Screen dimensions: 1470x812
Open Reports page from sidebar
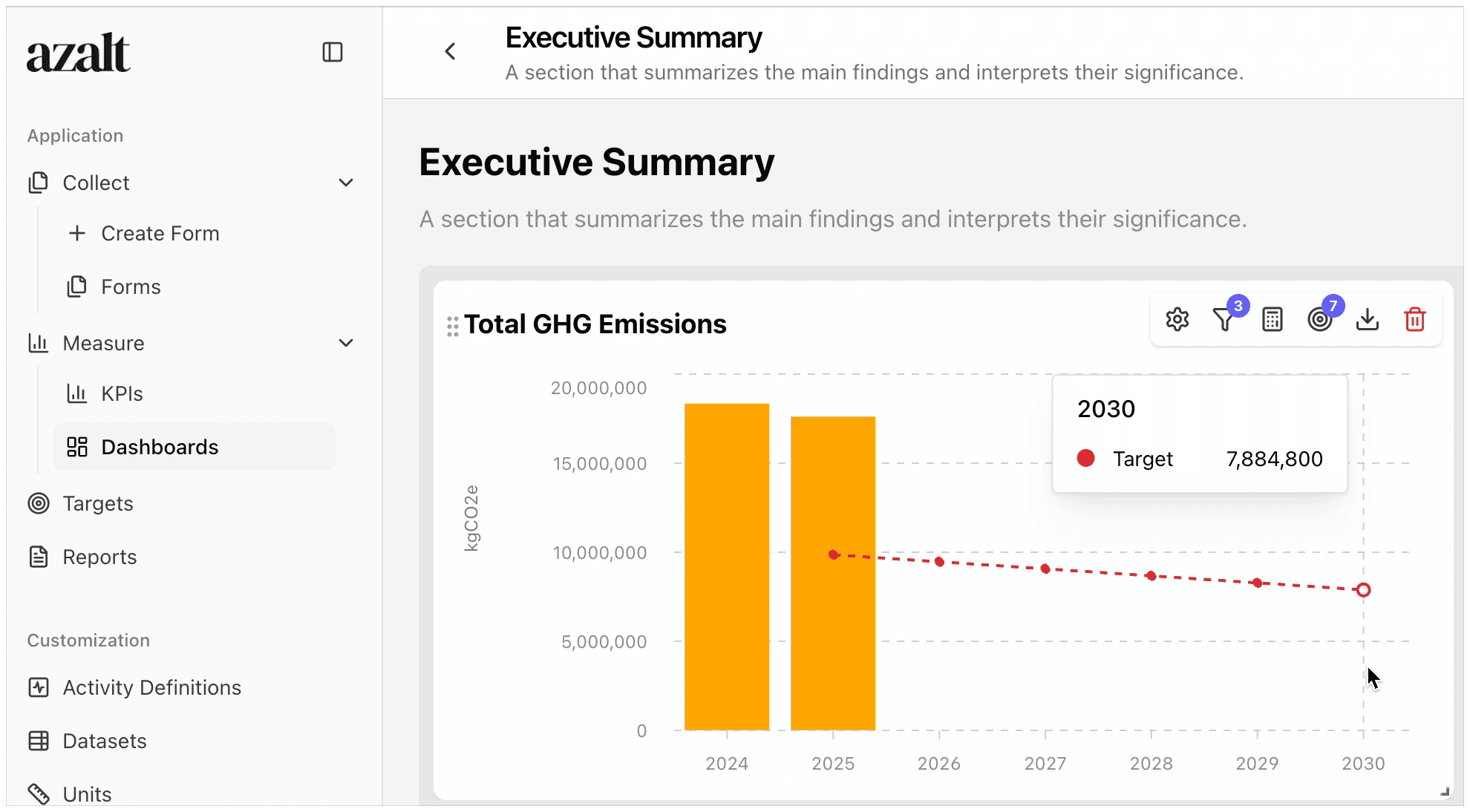point(99,557)
